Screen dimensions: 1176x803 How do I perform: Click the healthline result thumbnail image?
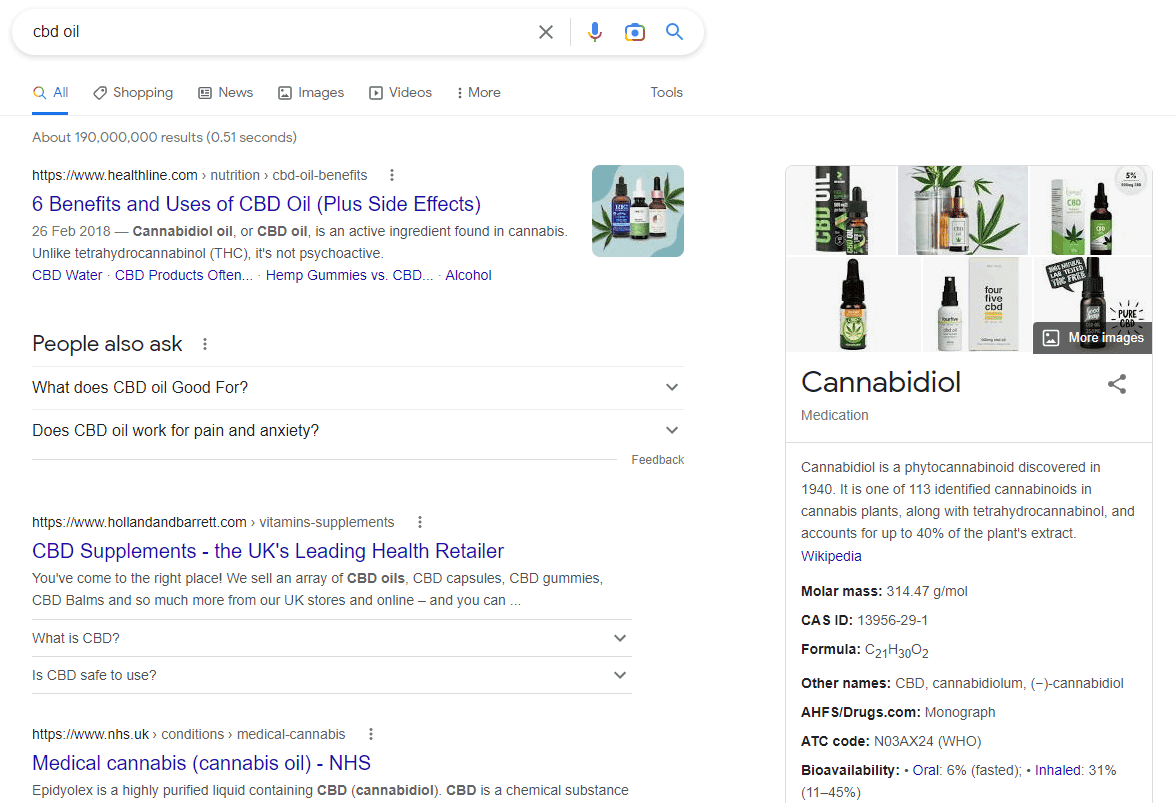[638, 211]
